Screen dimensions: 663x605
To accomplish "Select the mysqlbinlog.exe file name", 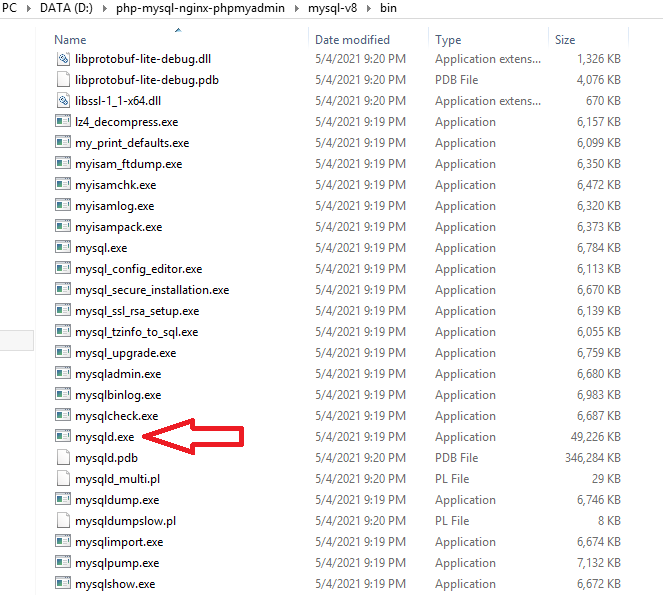I will [x=118, y=395].
